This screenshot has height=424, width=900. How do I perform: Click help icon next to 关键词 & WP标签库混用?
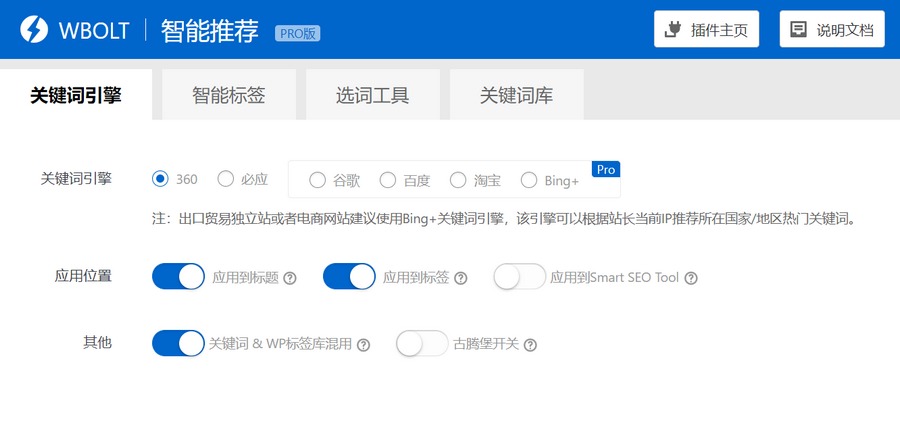363,345
